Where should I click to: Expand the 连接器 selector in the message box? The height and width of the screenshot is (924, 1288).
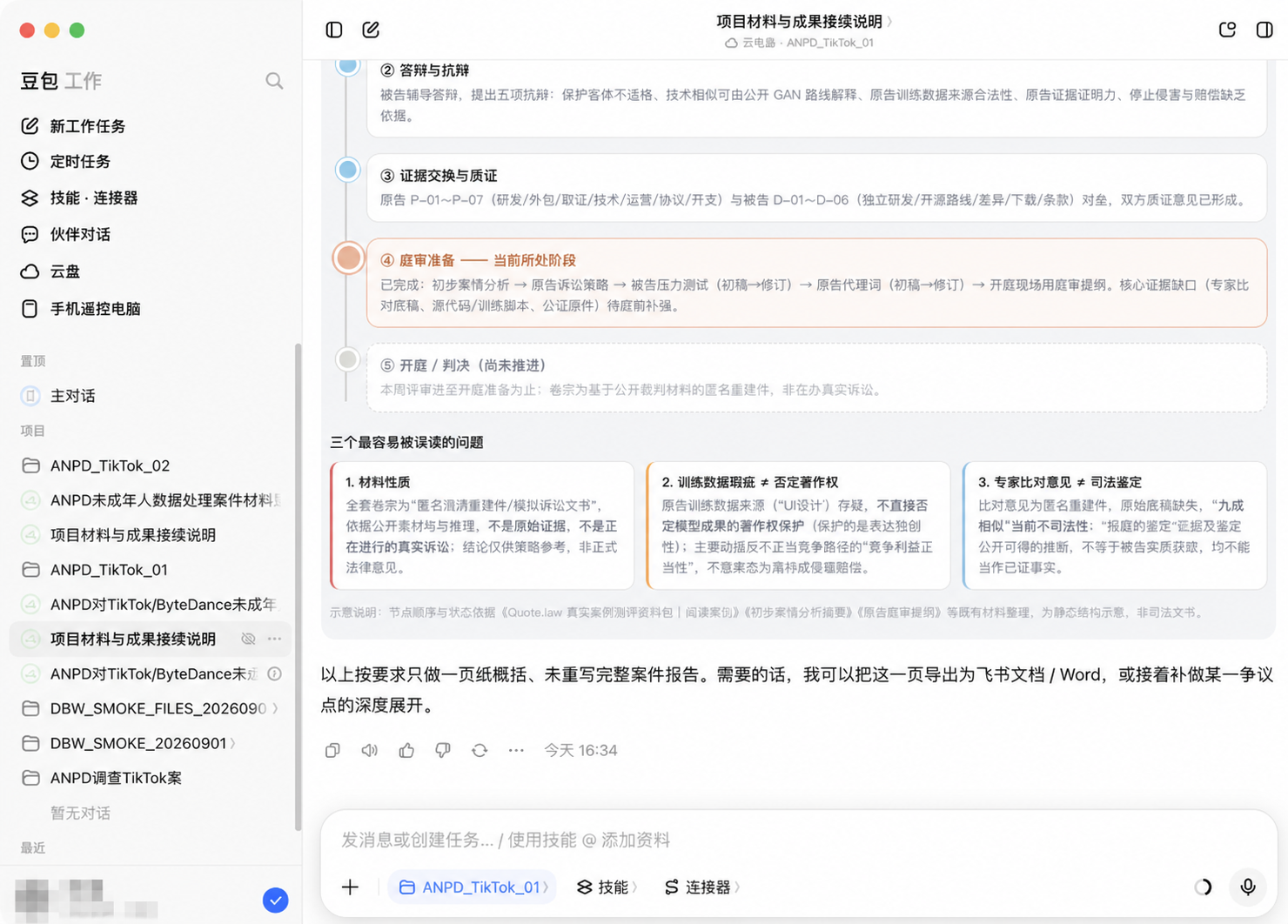click(x=701, y=887)
